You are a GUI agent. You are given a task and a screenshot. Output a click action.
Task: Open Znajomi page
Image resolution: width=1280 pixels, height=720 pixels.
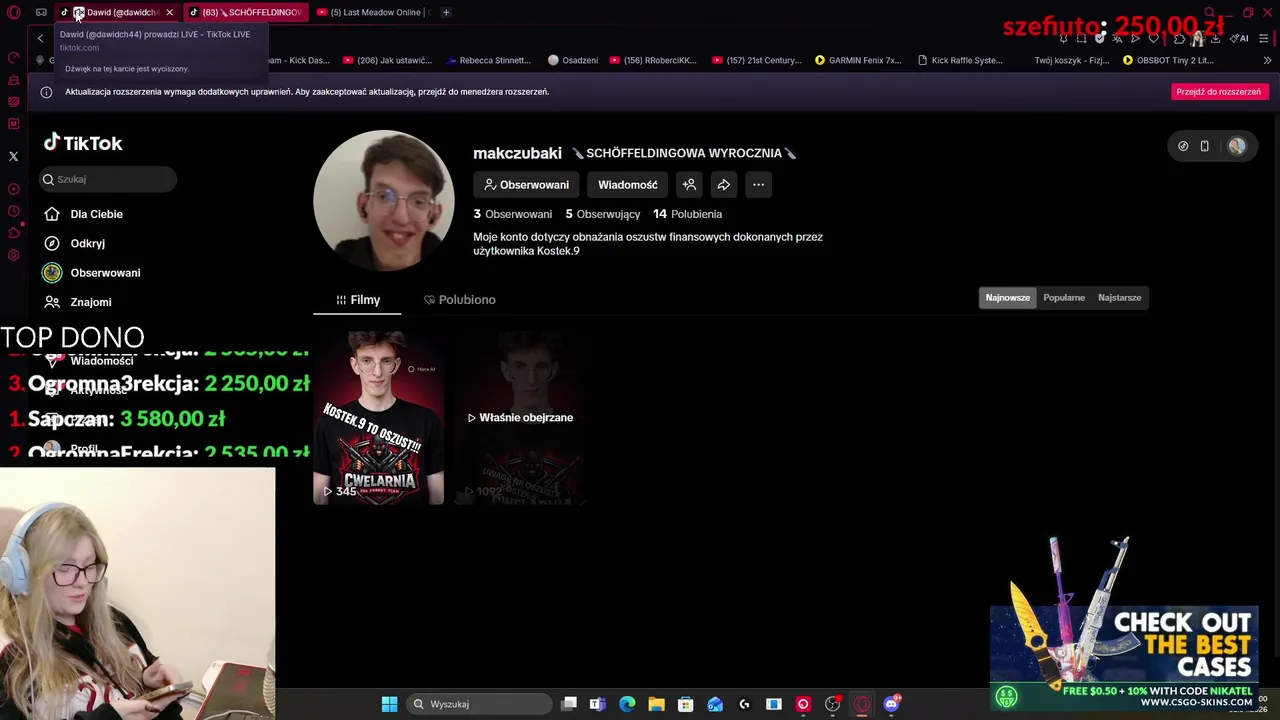78,302
